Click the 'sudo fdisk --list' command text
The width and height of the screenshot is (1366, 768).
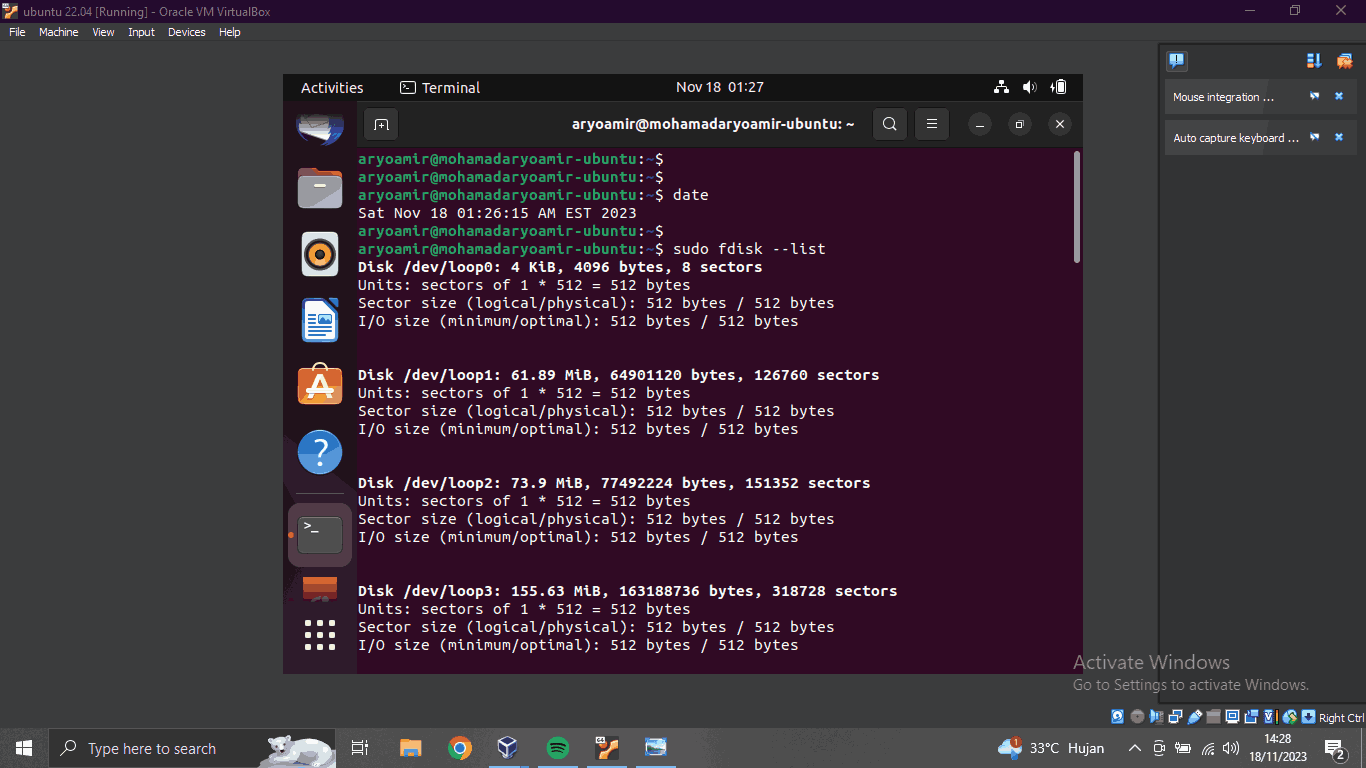749,249
